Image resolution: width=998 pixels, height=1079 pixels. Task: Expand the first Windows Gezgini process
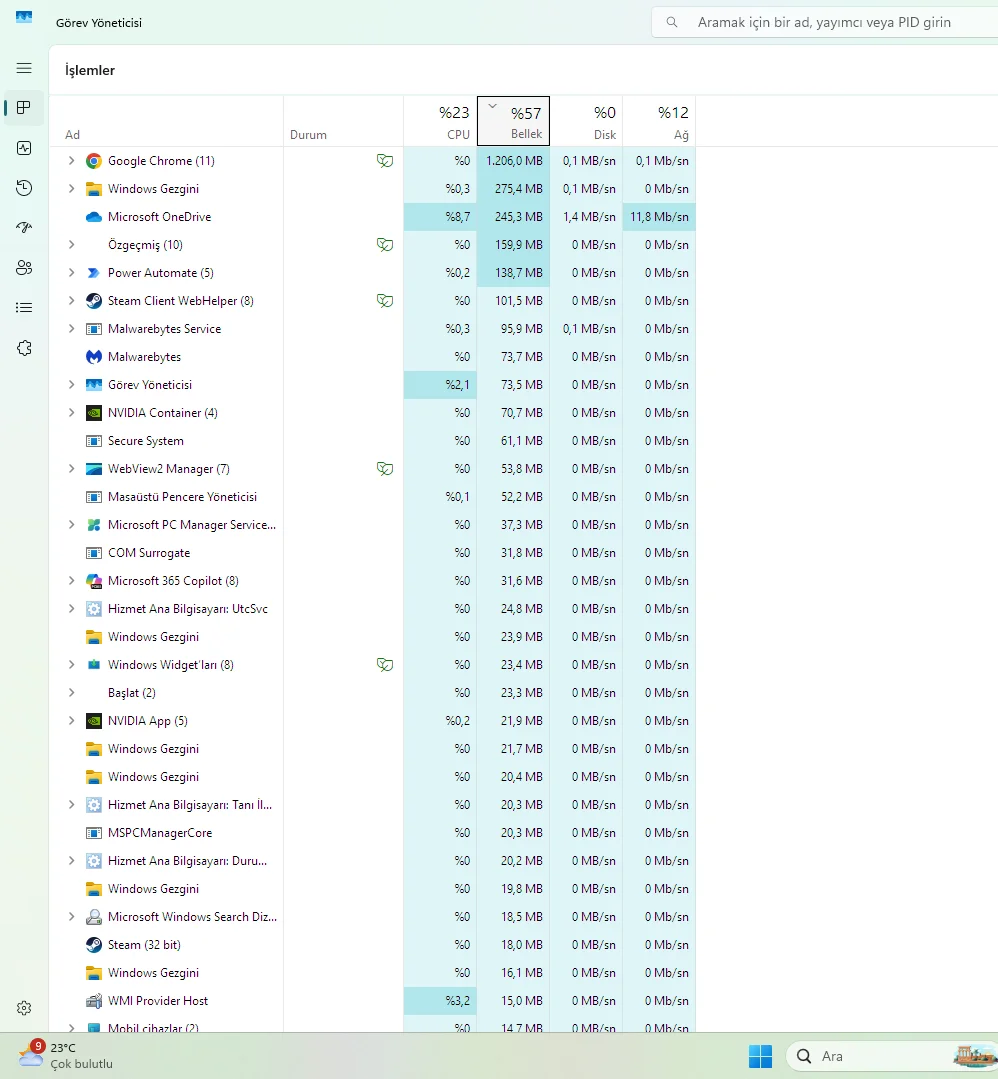(x=71, y=189)
